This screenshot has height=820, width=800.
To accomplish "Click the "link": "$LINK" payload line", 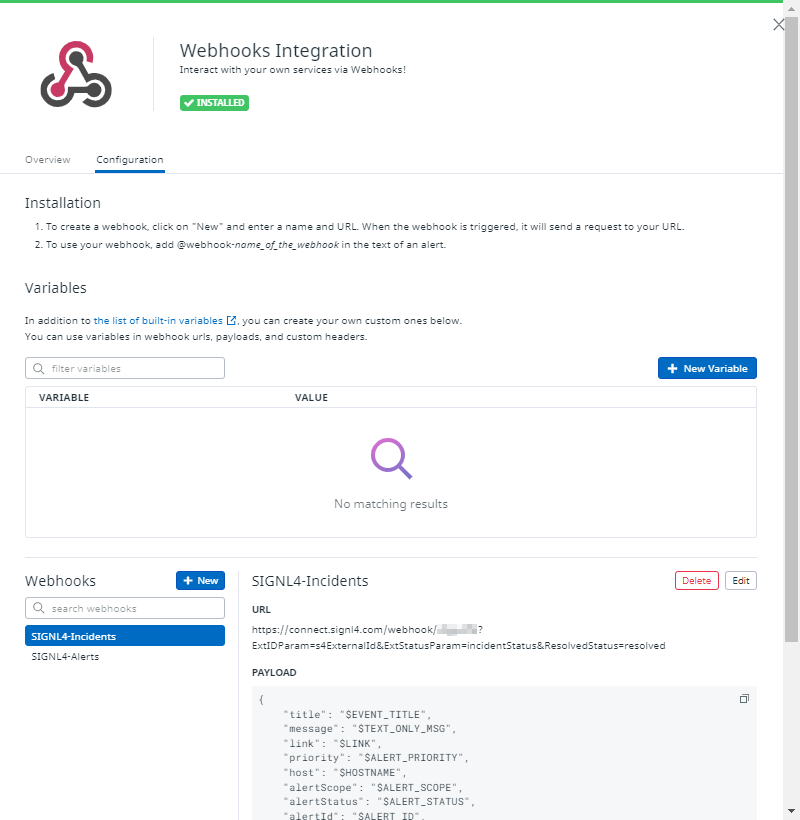I will pyautogui.click(x=332, y=744).
